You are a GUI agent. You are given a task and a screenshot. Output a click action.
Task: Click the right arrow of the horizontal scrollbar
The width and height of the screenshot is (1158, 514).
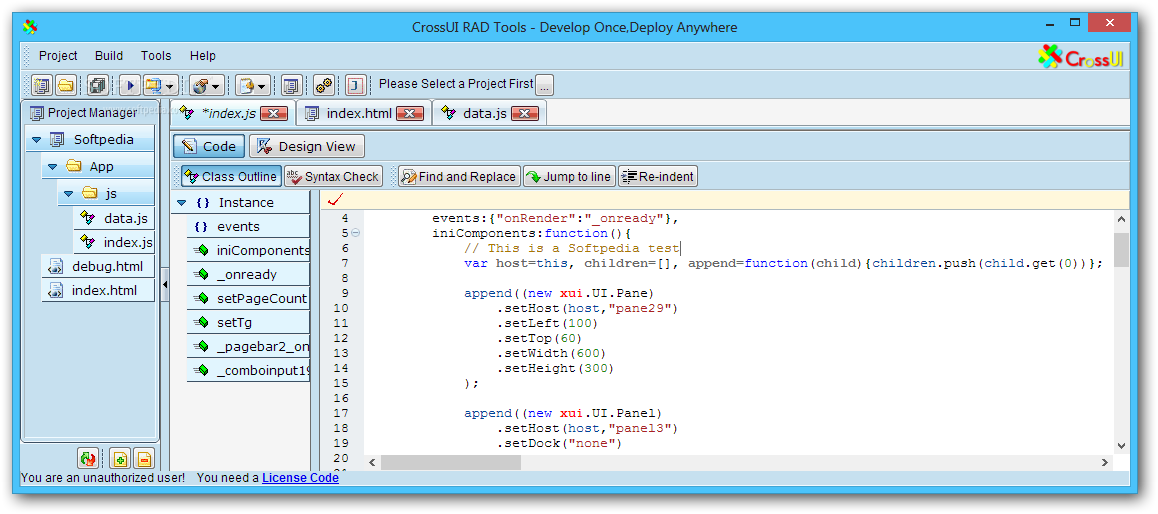[1105, 462]
